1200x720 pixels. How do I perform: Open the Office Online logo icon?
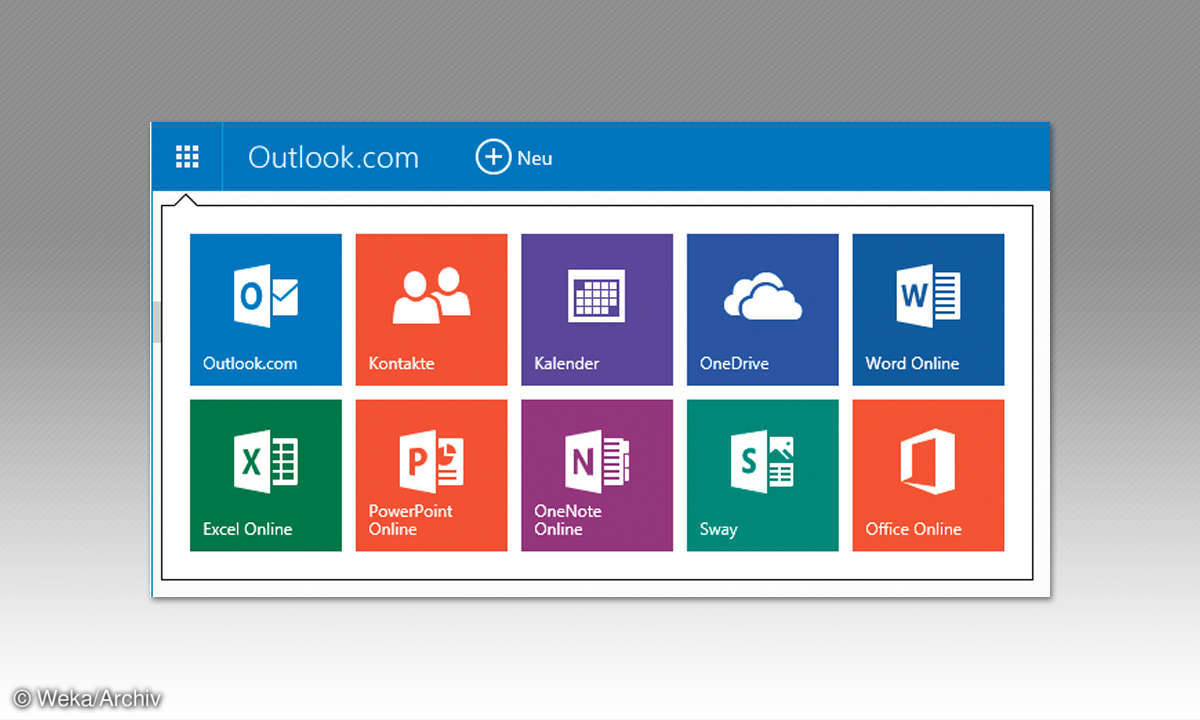tap(927, 462)
